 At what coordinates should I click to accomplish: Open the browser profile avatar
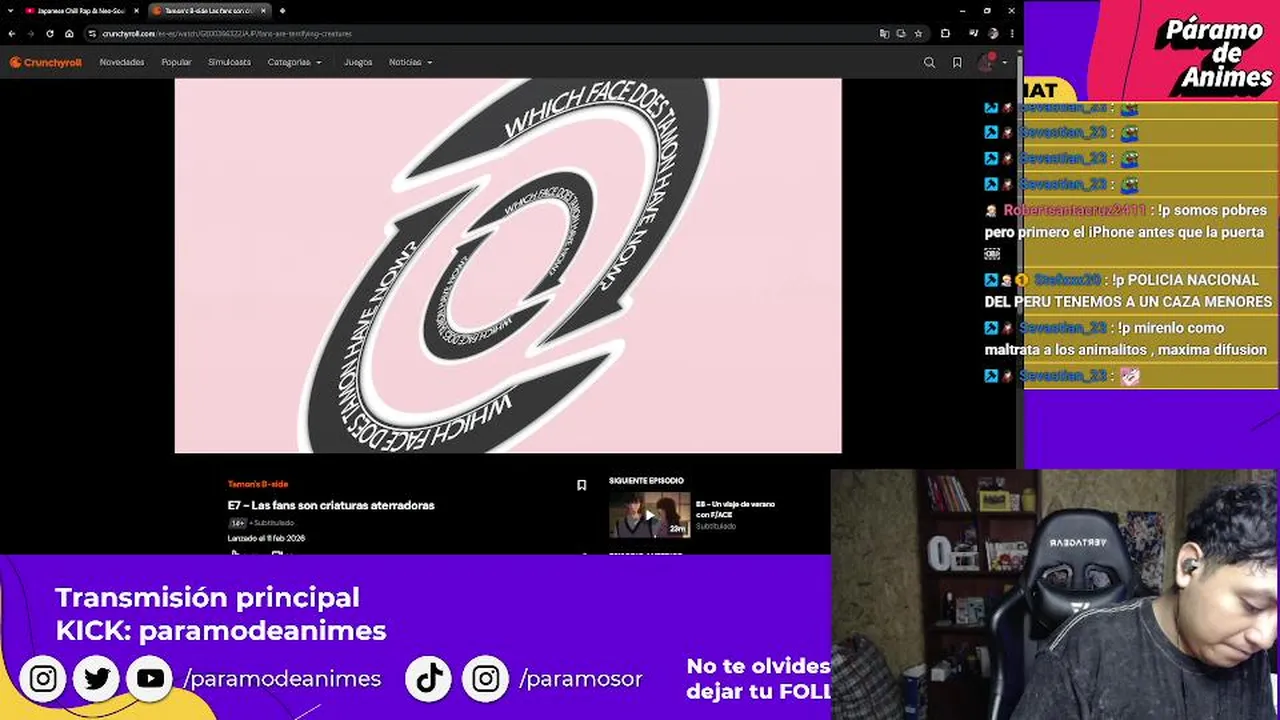(992, 33)
